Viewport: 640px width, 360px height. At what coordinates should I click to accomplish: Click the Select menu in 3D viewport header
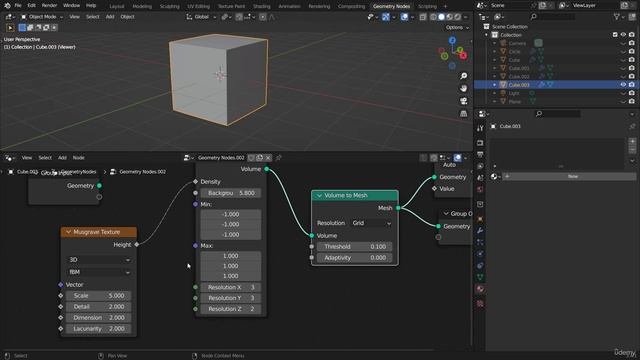93,17
